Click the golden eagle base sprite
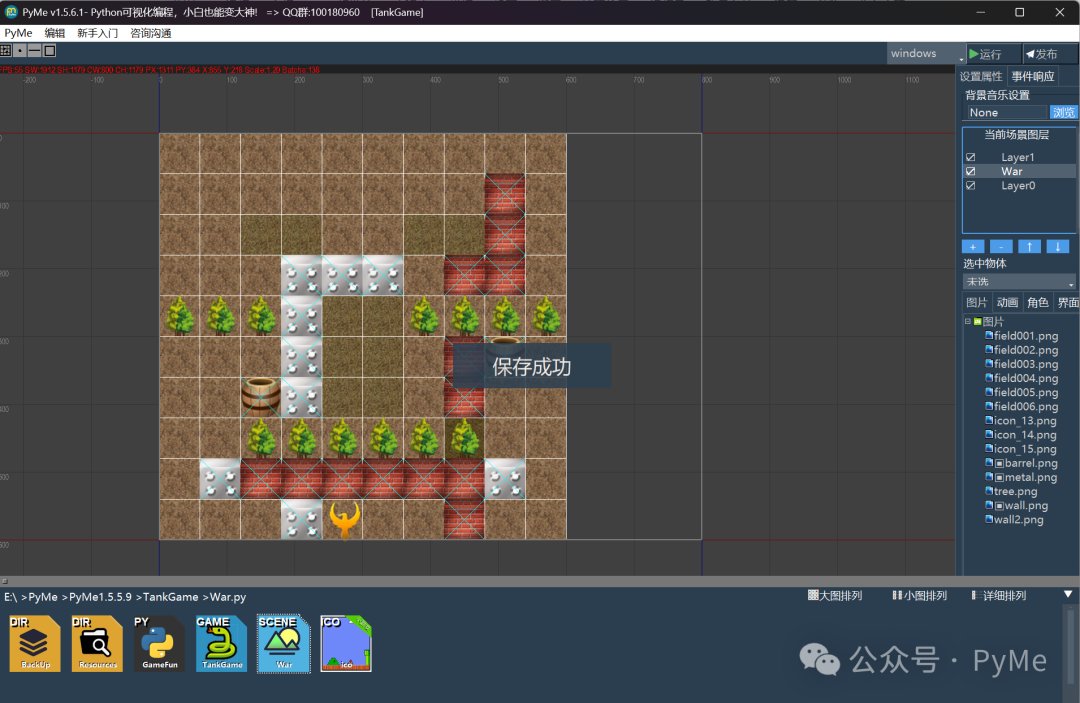1080x703 pixels. click(x=344, y=520)
